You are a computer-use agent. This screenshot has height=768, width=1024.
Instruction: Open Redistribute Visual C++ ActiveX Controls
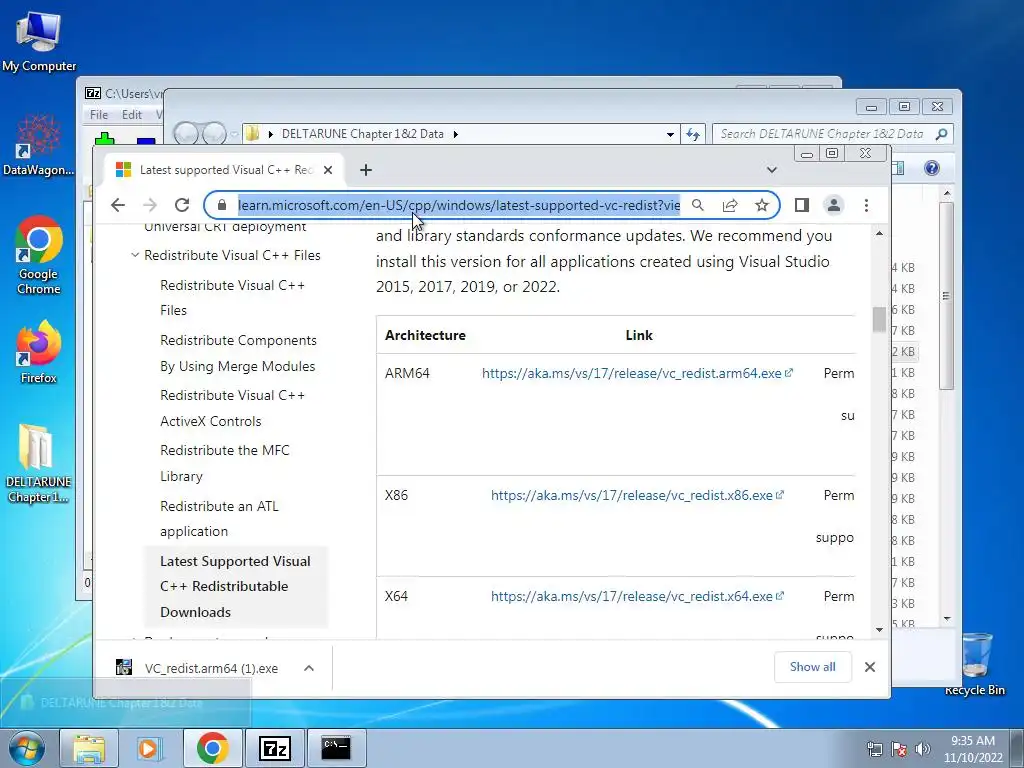coord(232,408)
